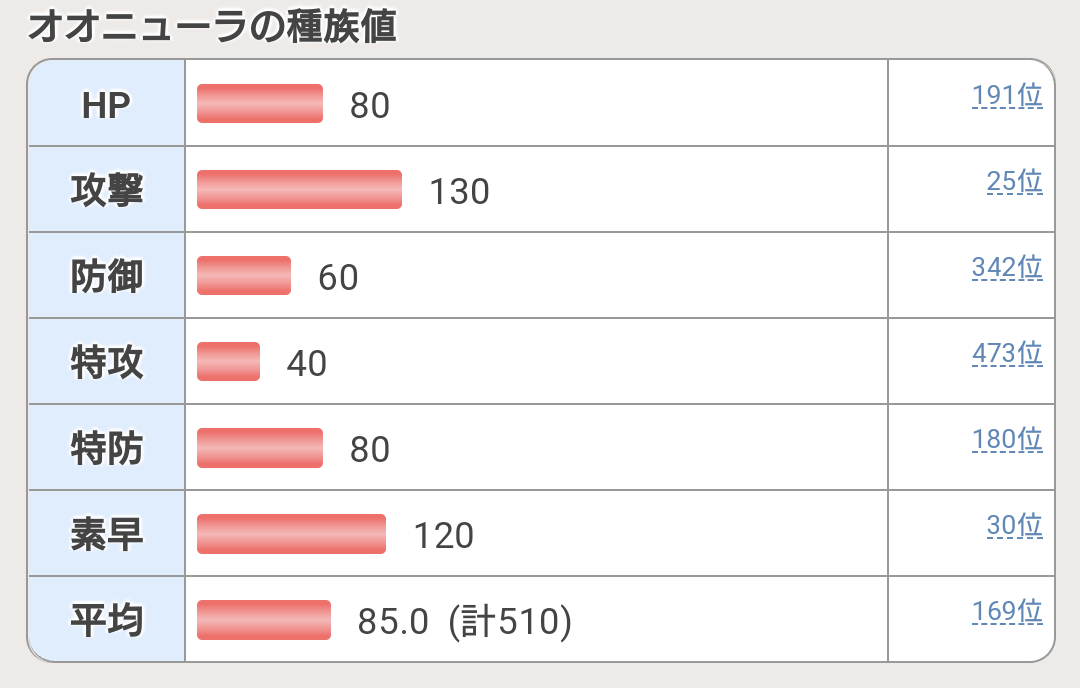
Task: Open the 180位 special defense ranking link
Action: 1006,440
